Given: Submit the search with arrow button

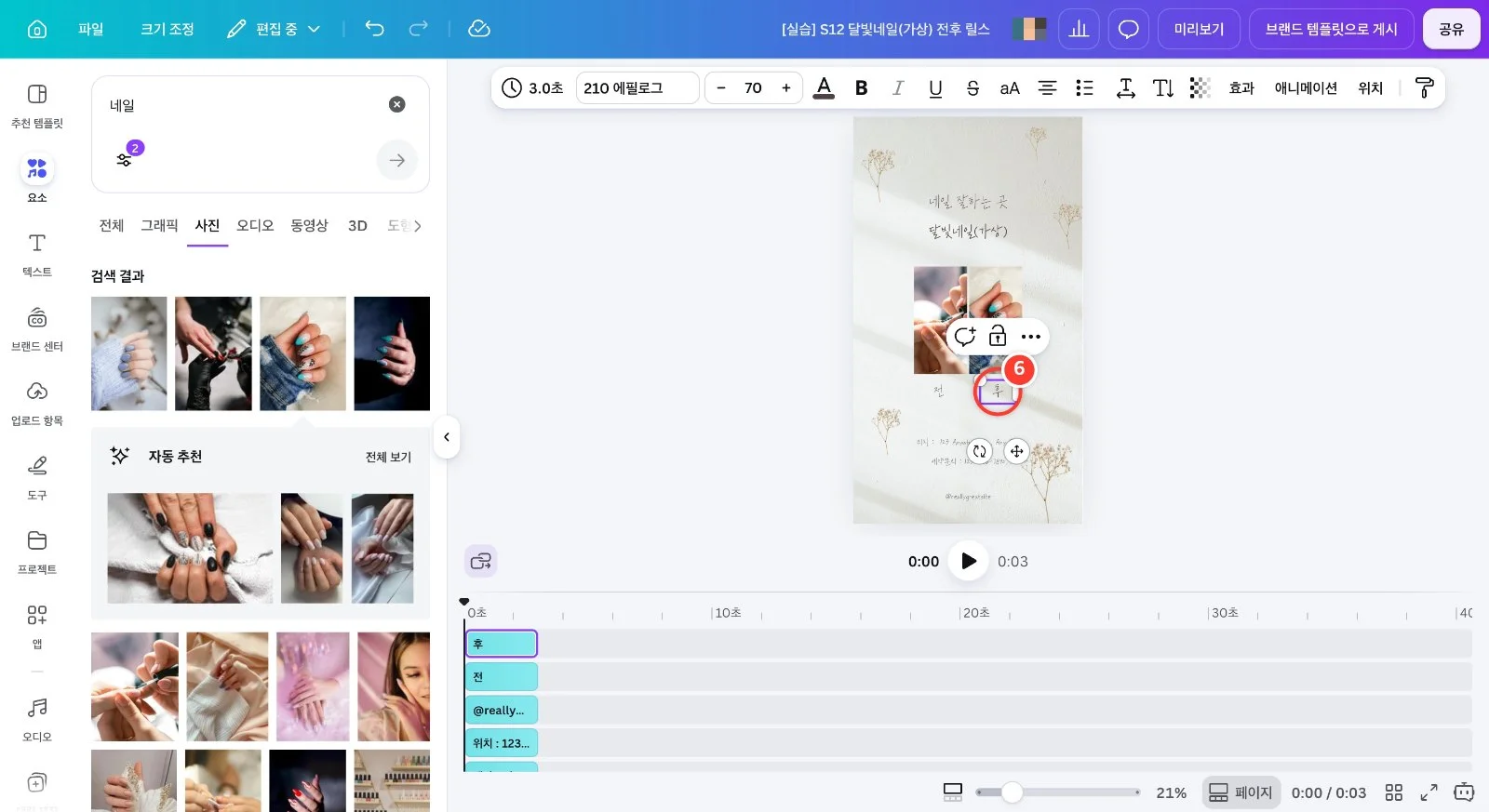Looking at the screenshot, I should tap(397, 160).
